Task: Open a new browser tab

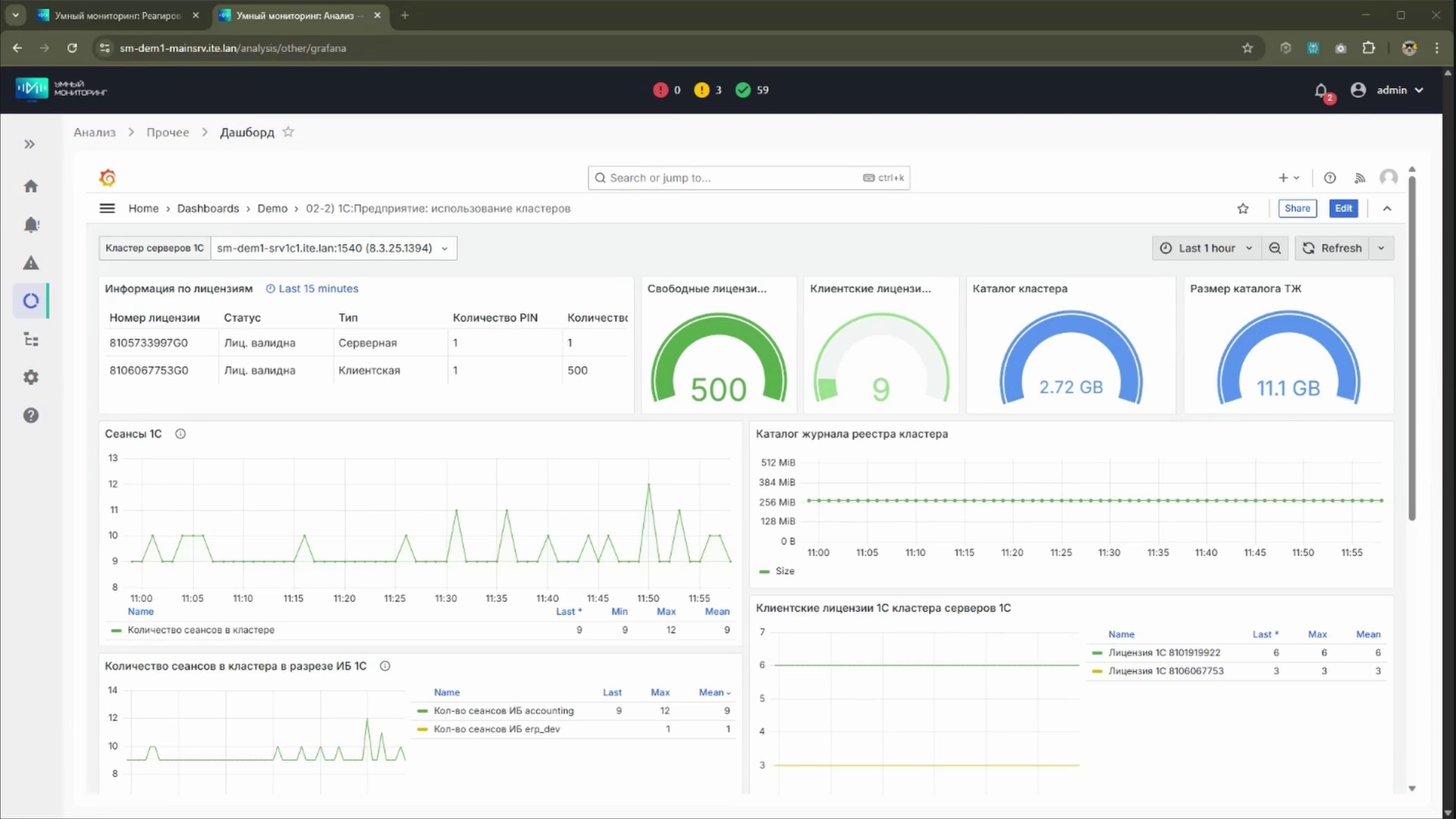Action: (405, 15)
